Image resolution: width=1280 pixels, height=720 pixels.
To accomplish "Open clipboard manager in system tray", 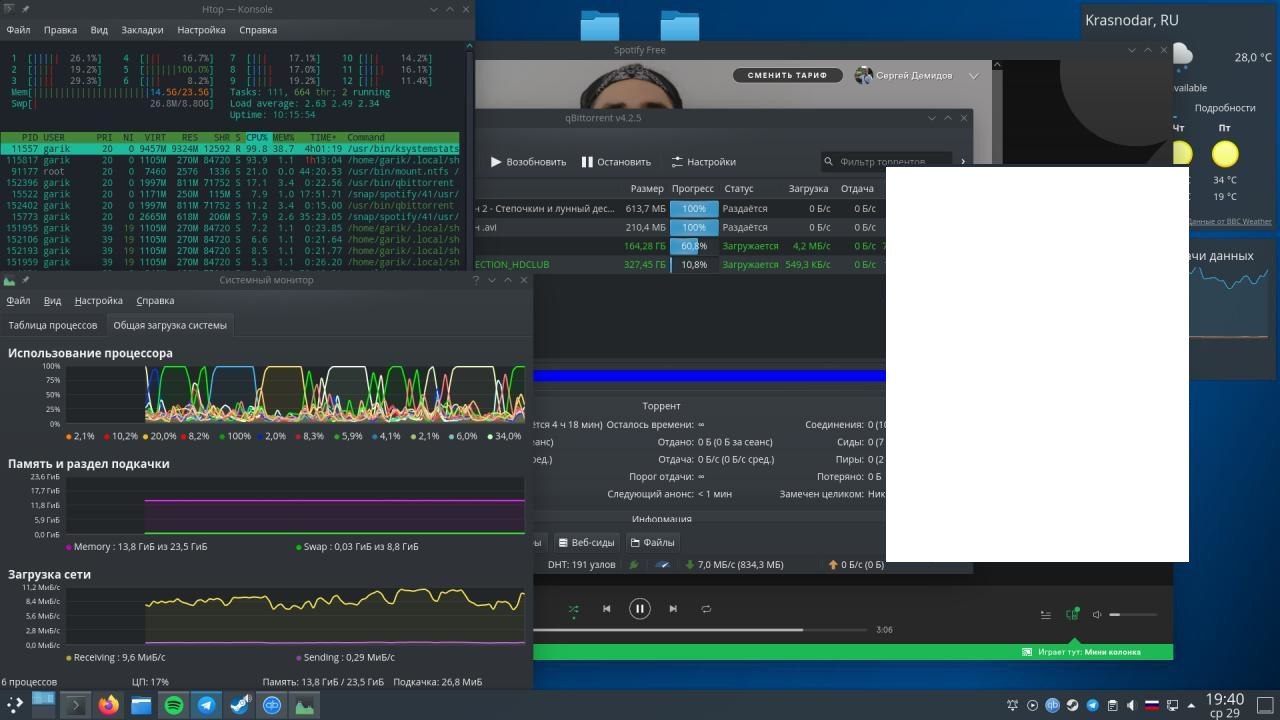I will (x=1112, y=705).
